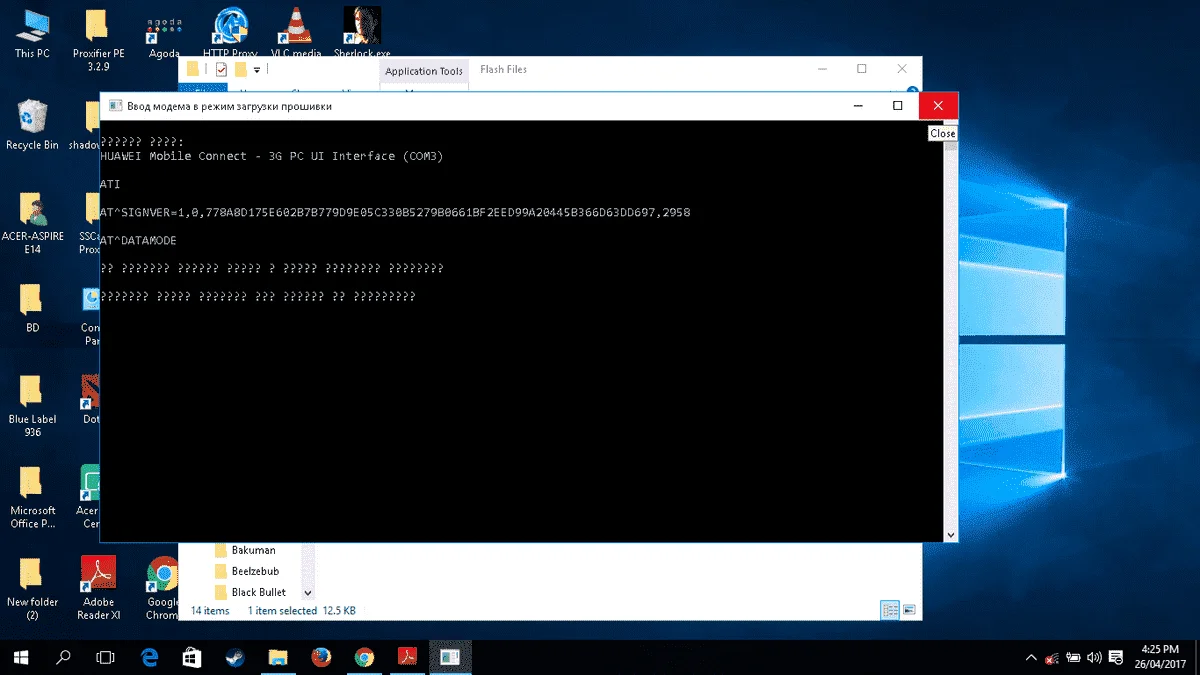The image size is (1200, 675).
Task: Open the Blue Label 936 folder
Action: tap(32, 406)
